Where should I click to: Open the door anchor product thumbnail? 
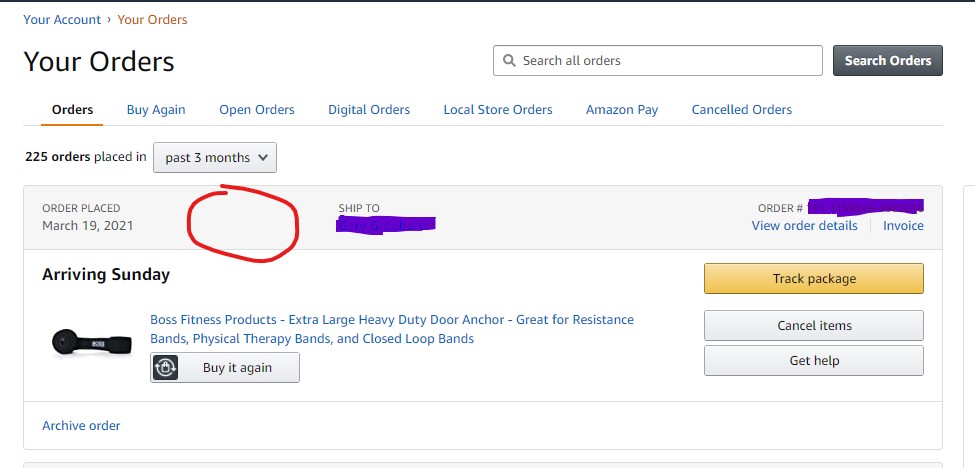pos(91,342)
